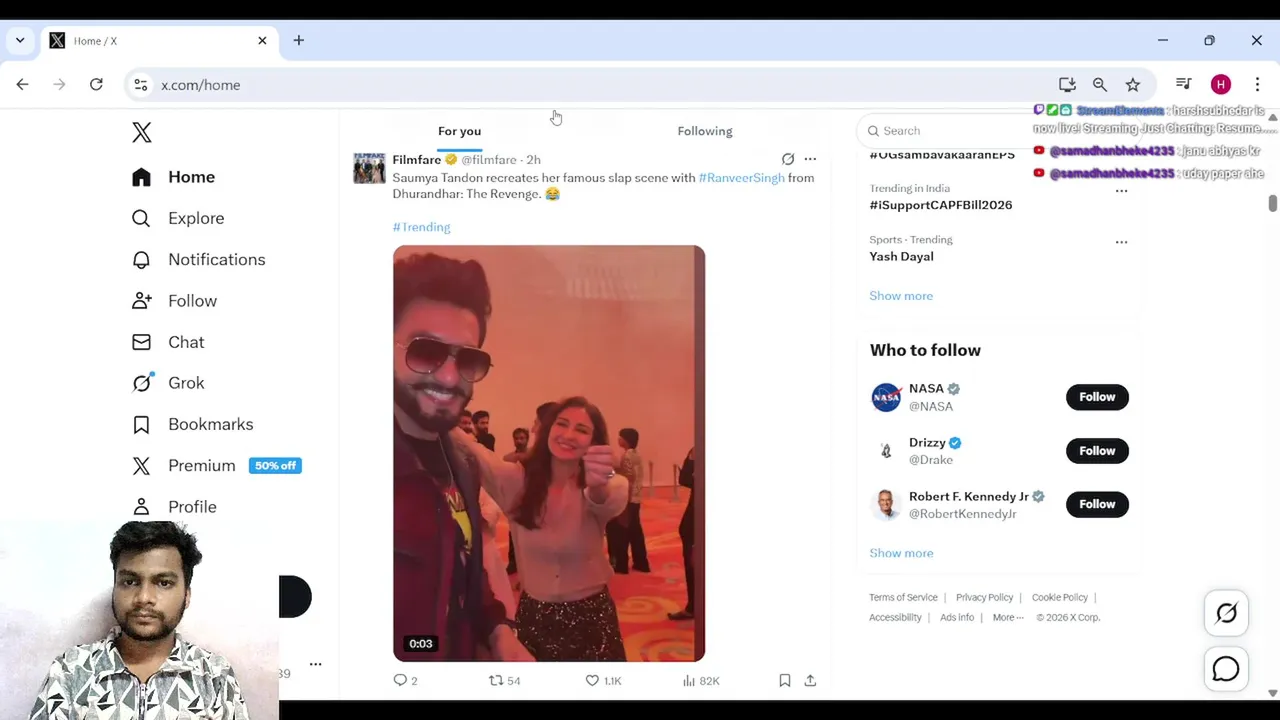This screenshot has height=720, width=1280.
Task: Open the Chrome profile H avatar
Action: (x=1221, y=85)
